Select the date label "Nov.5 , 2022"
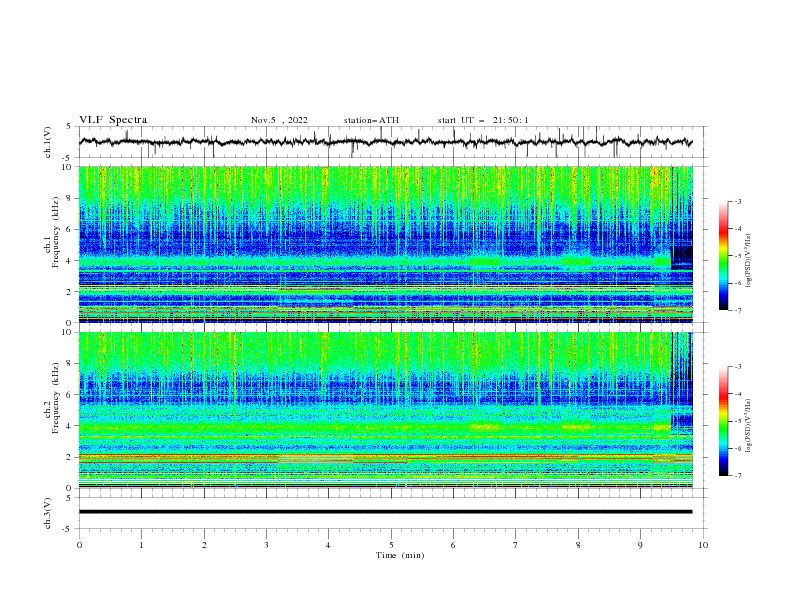 pyautogui.click(x=279, y=120)
